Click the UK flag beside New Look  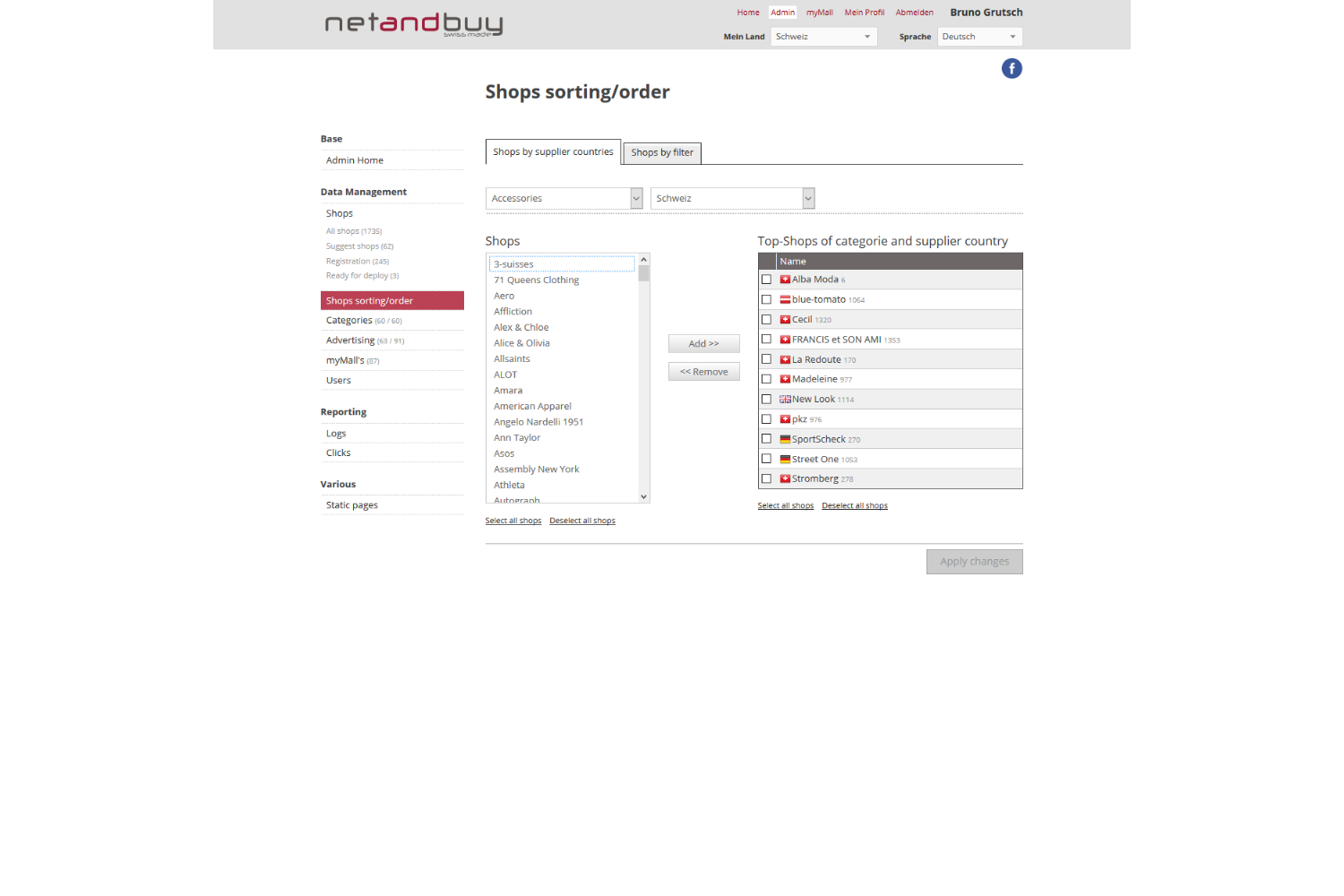785,400
